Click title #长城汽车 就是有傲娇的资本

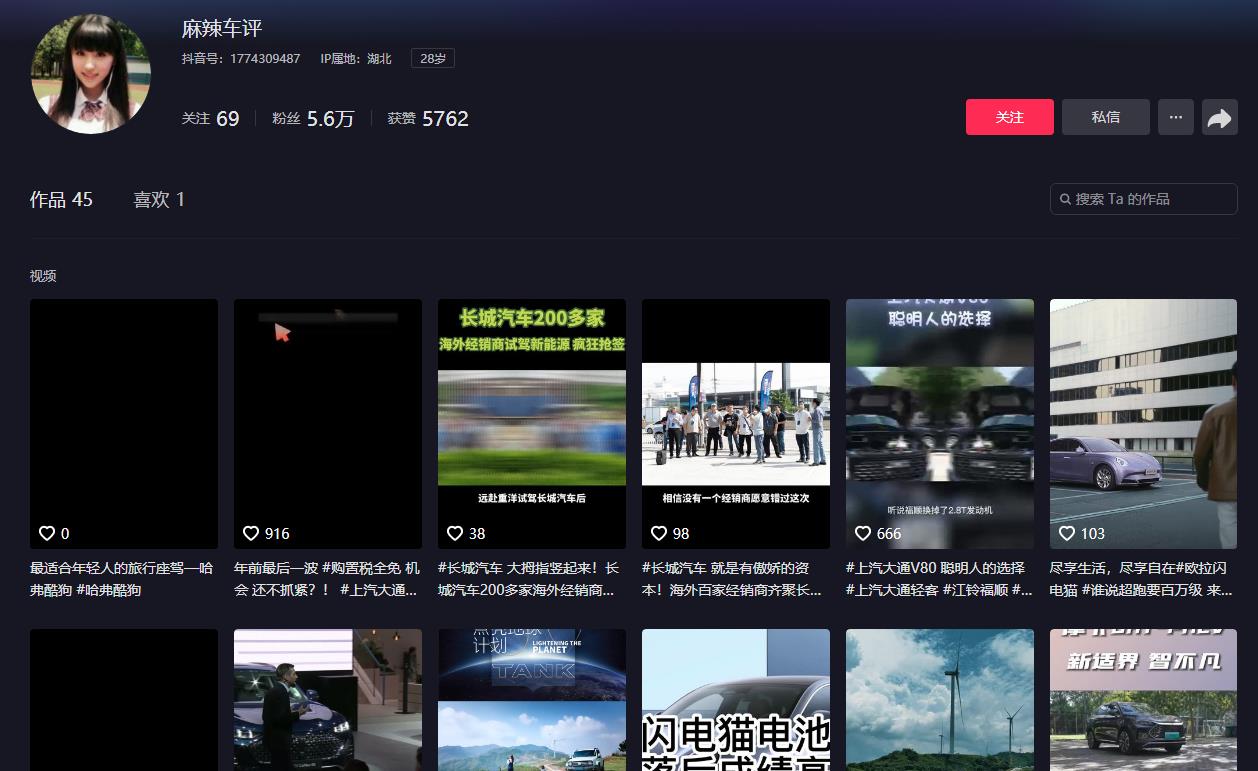pyautogui.click(x=732, y=579)
